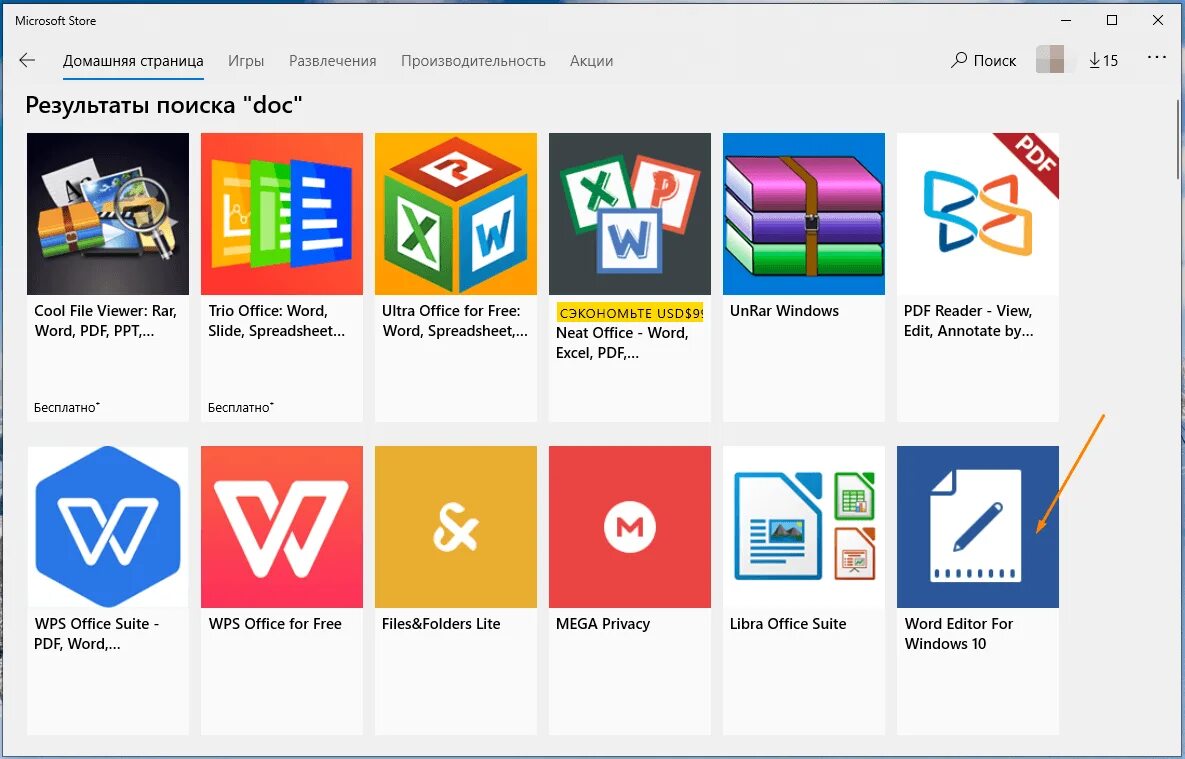Close the Microsoft Store window
The height and width of the screenshot is (759, 1185).
1158,20
